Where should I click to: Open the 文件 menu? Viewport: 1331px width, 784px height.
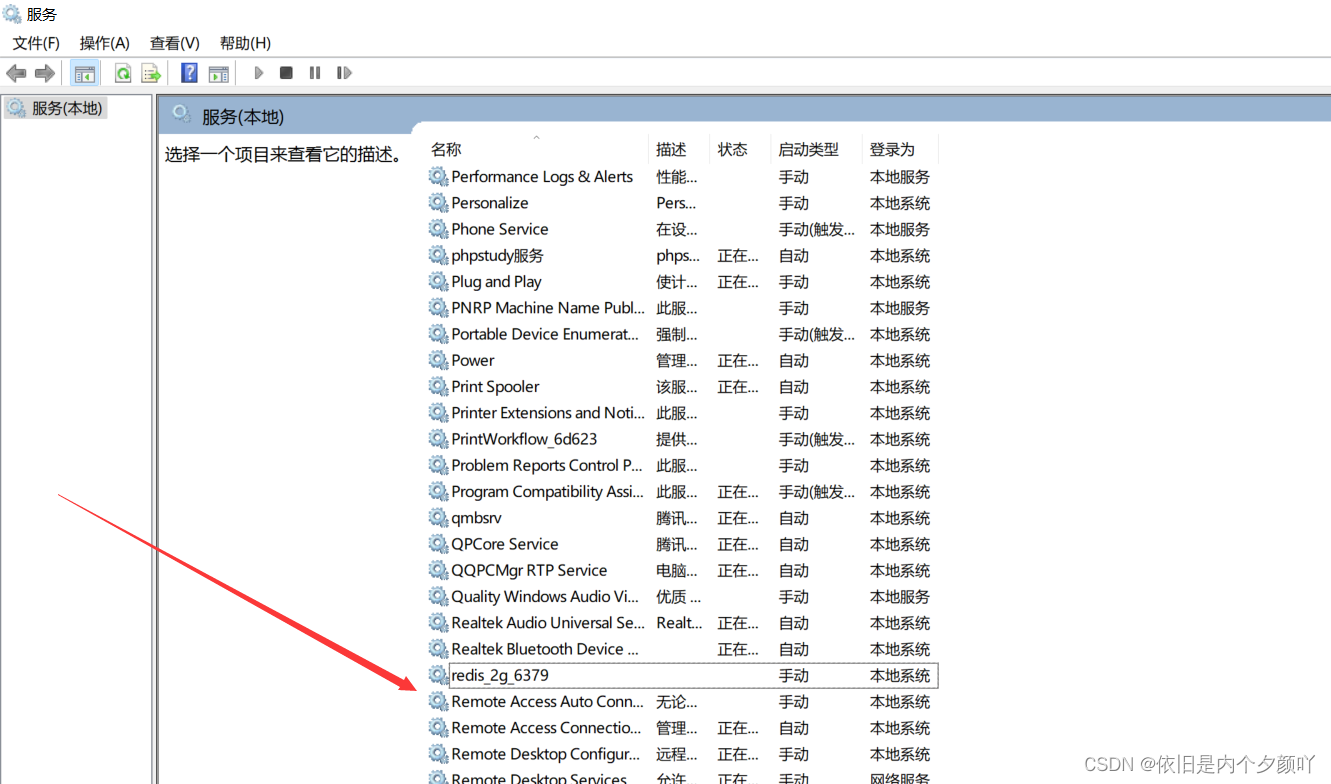(x=36, y=43)
